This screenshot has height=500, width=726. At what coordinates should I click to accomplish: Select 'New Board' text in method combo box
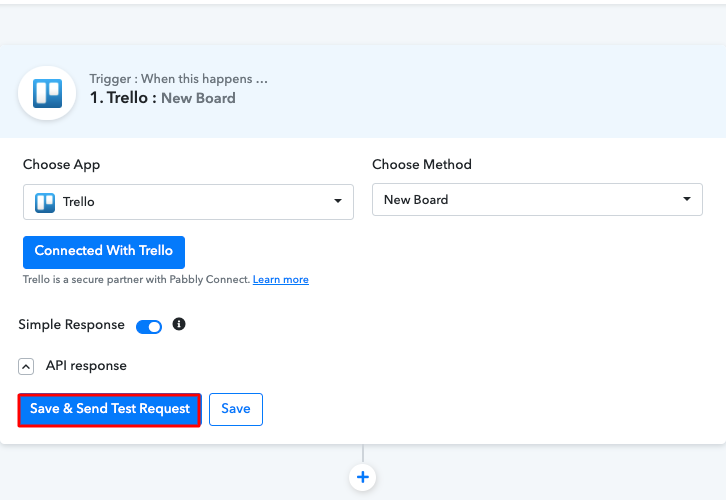[x=416, y=200]
